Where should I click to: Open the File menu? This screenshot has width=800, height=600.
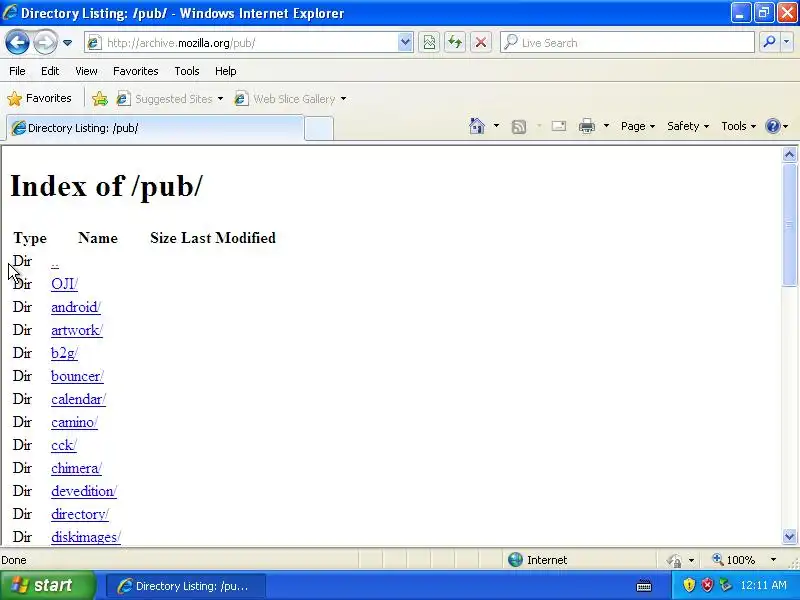(17, 71)
